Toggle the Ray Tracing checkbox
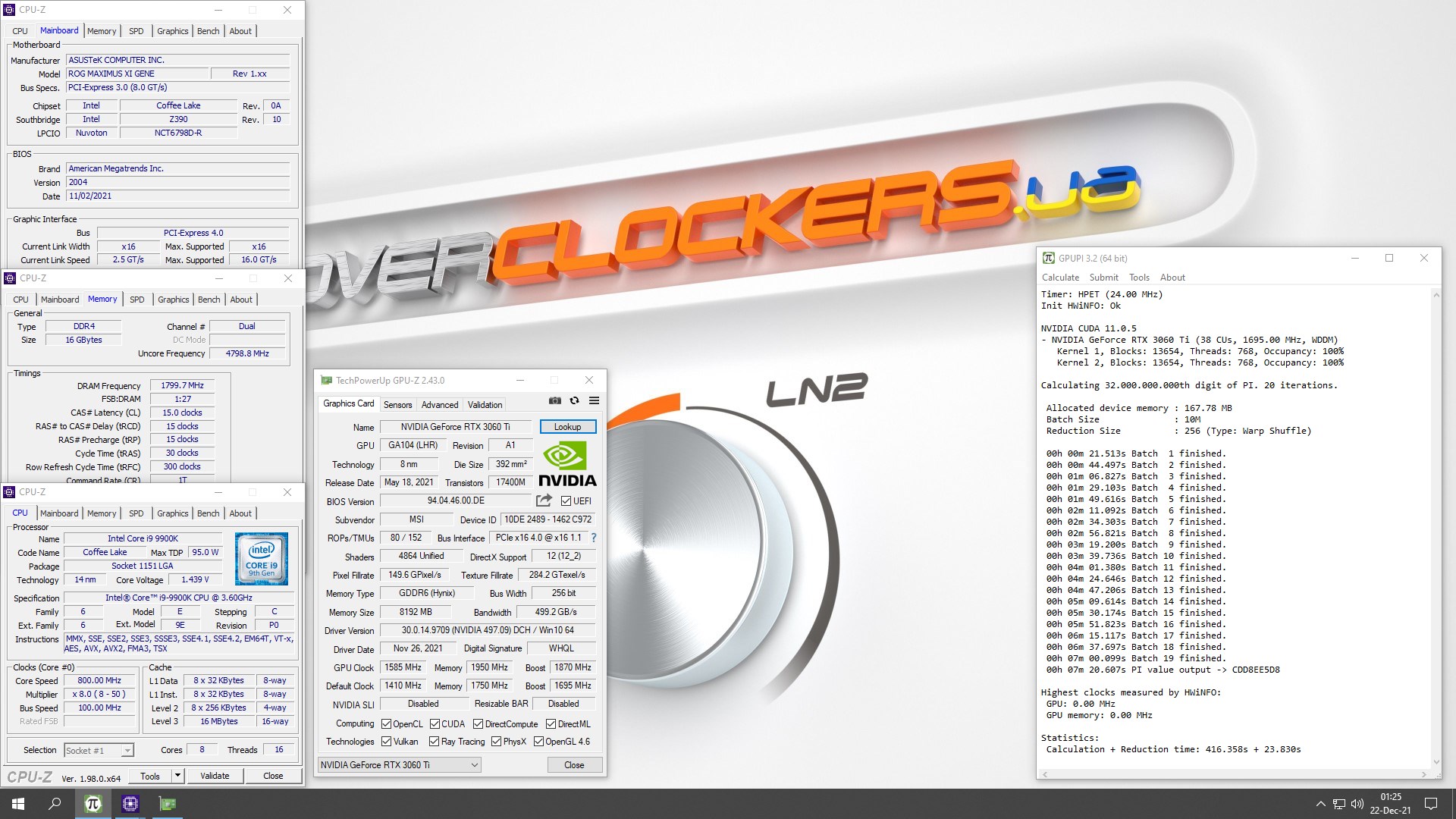 coord(434,741)
